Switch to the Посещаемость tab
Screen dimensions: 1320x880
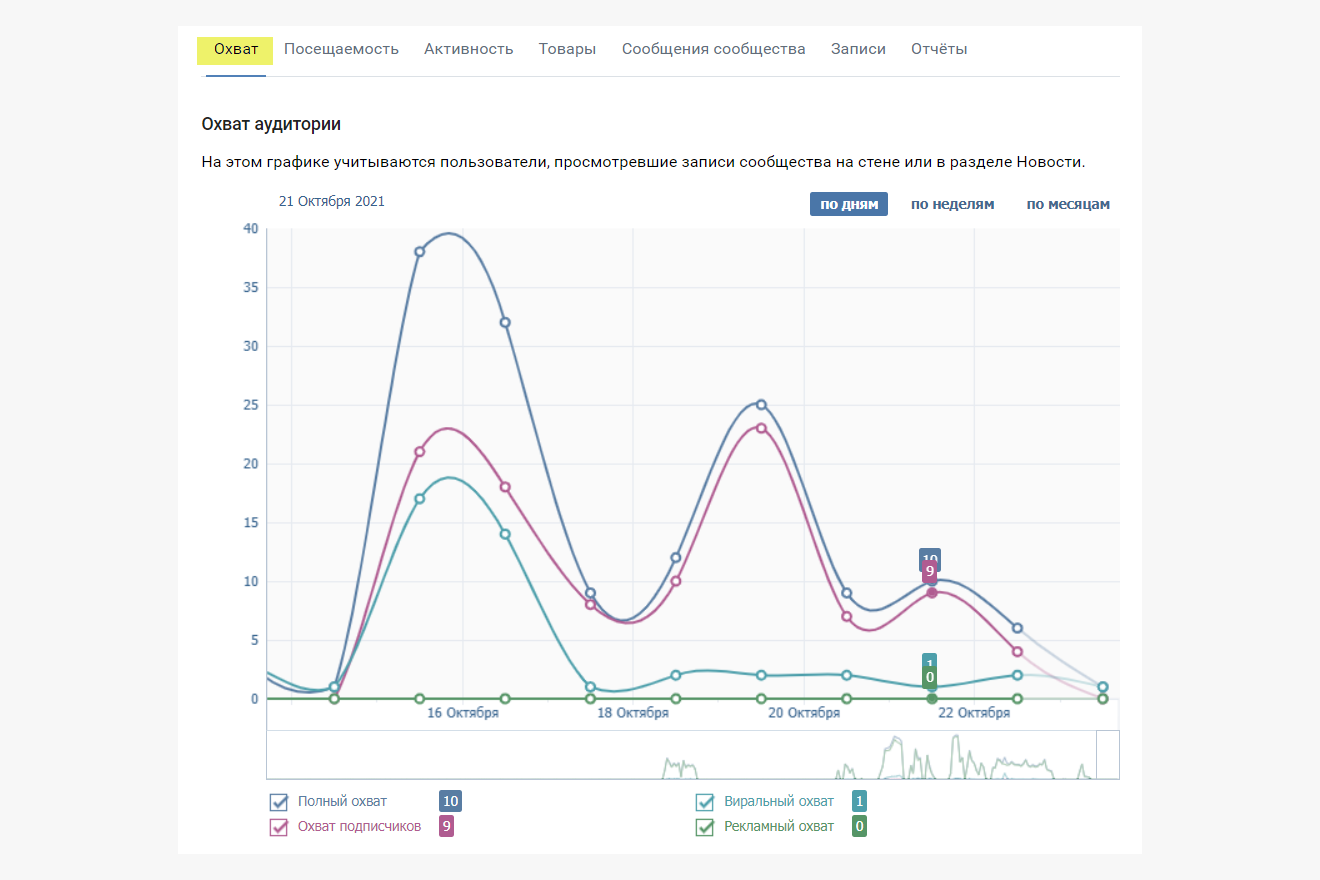341,49
